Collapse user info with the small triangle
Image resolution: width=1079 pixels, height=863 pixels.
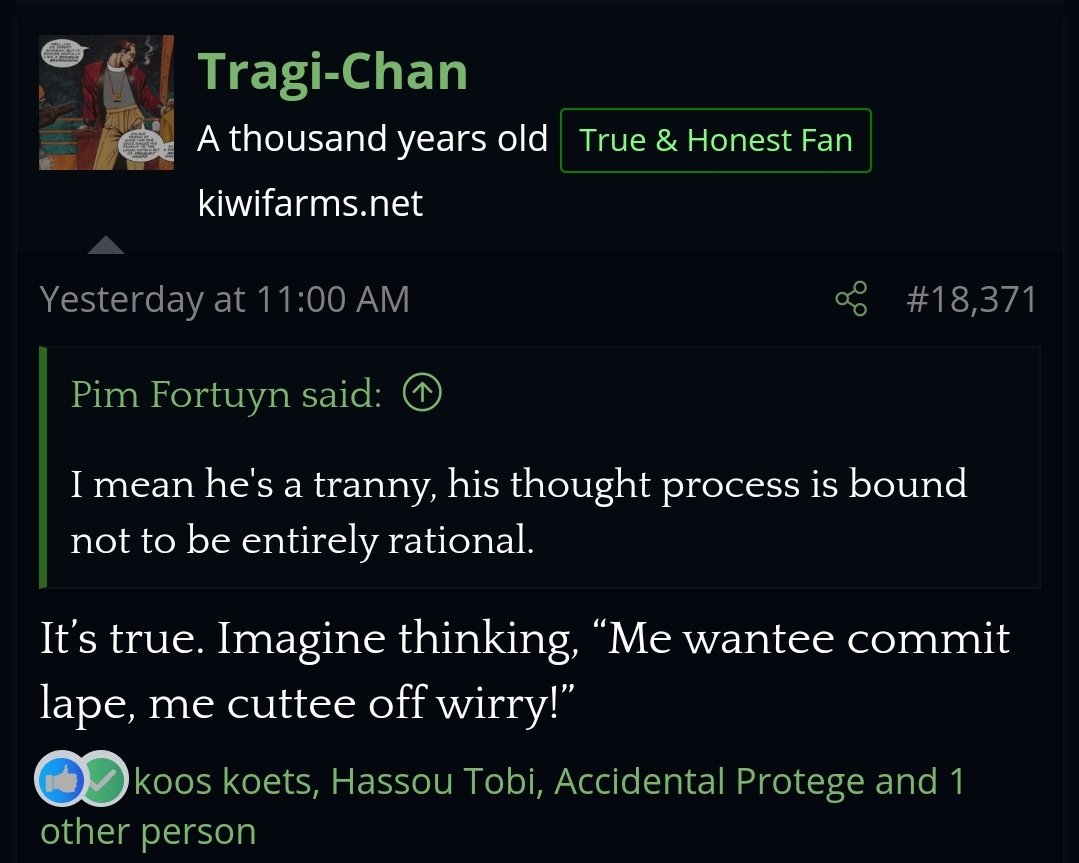(106, 245)
